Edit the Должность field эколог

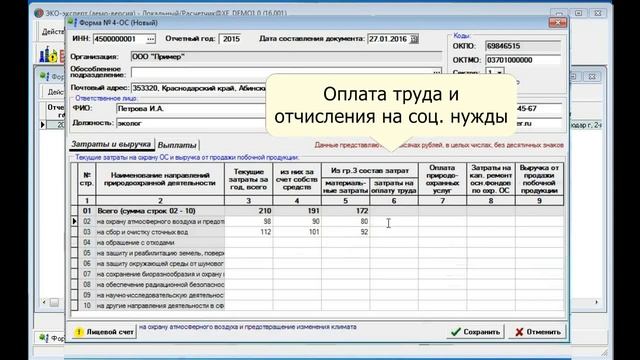pyautogui.click(x=191, y=123)
